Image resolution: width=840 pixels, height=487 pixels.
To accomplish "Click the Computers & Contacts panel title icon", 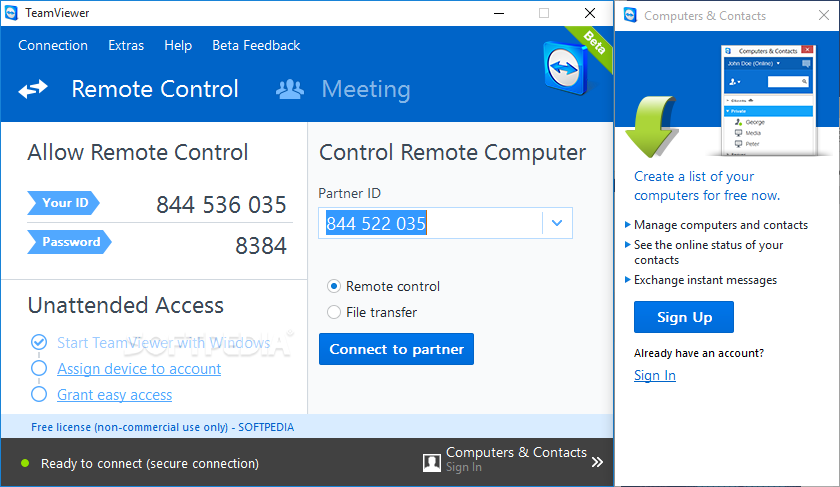I will coord(631,16).
